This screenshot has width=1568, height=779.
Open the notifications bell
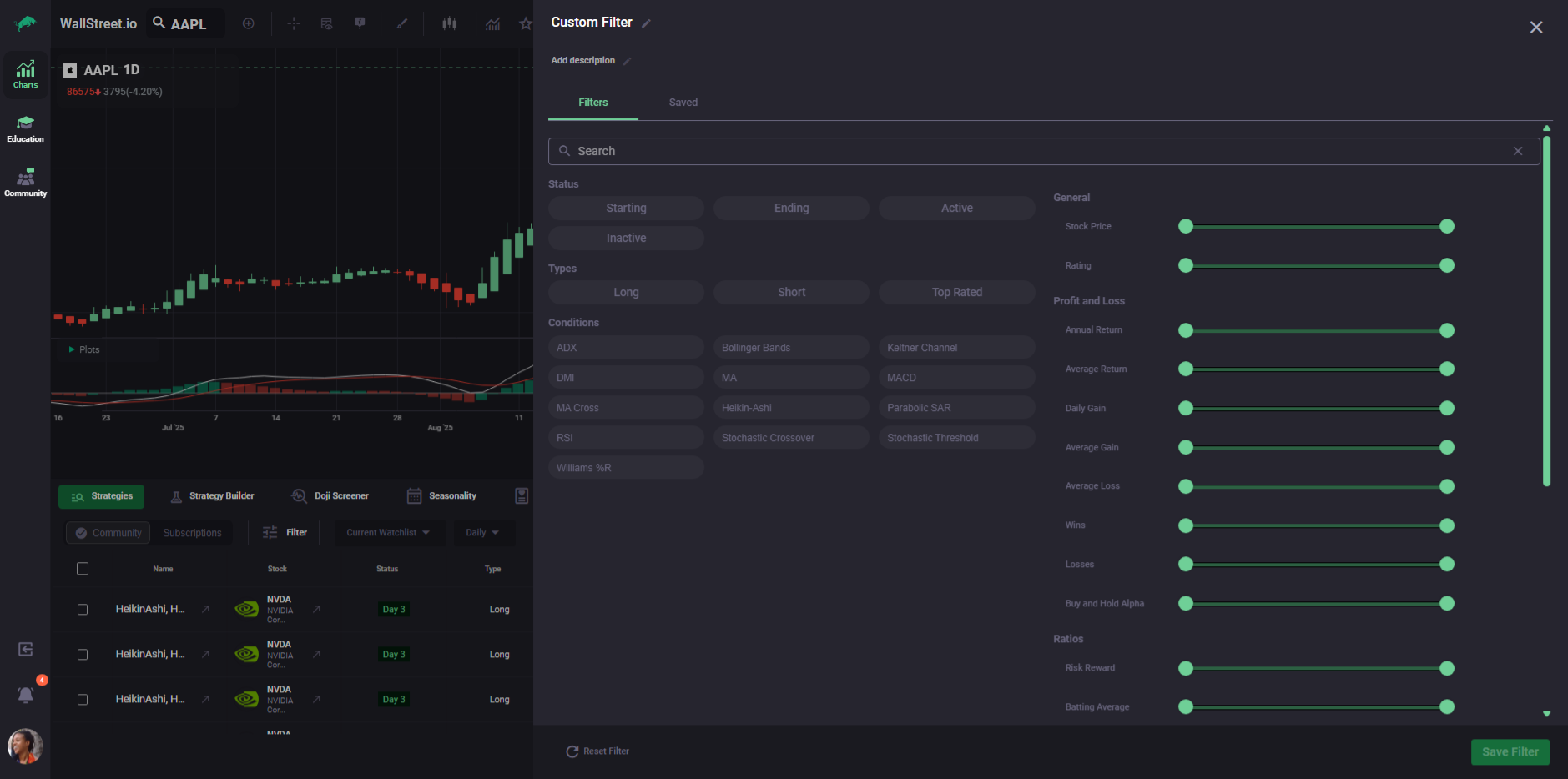pos(26,695)
